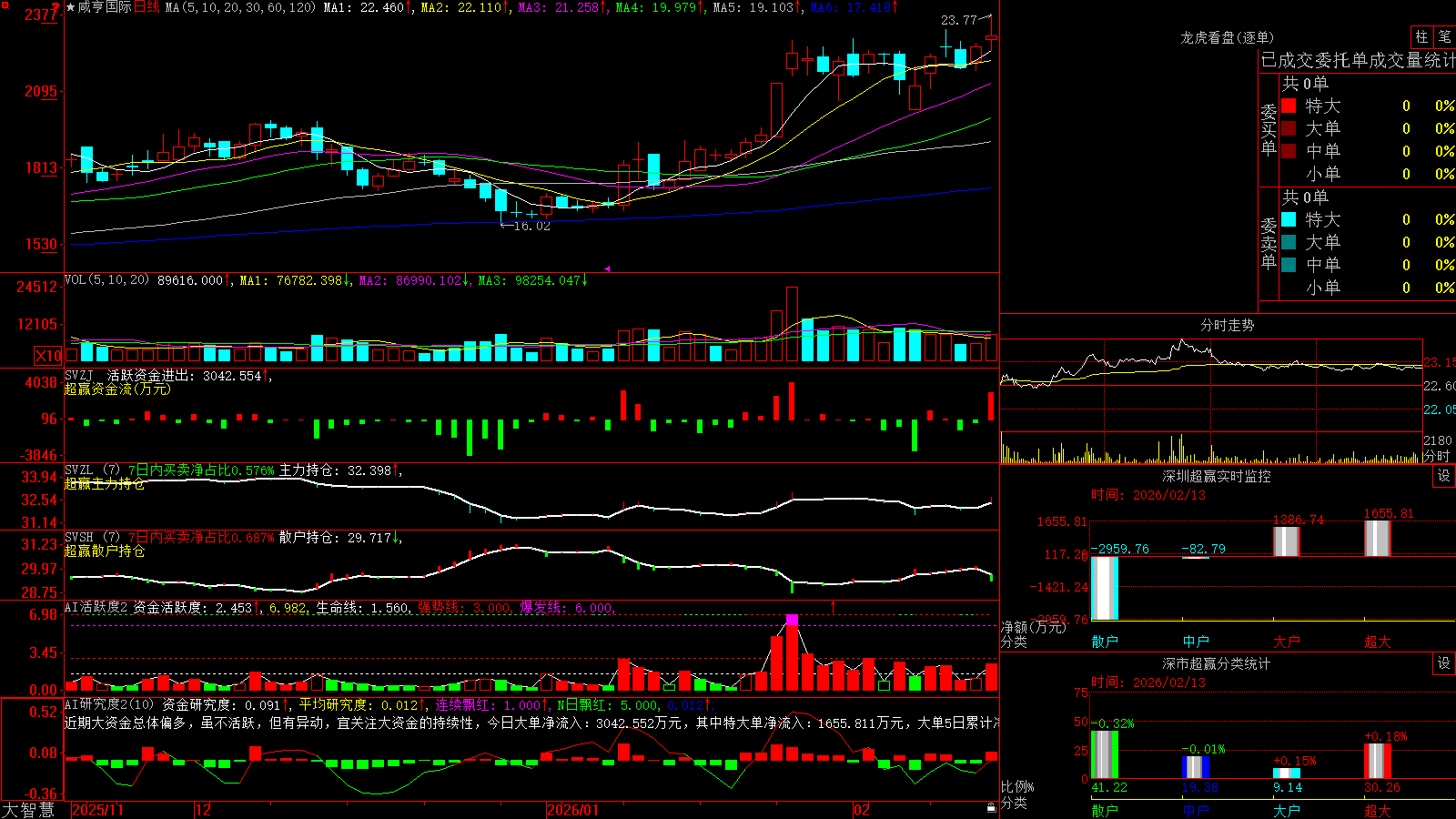Image resolution: width=1456 pixels, height=819 pixels.
Task: Click the 02 month marker on the timeline
Action: pos(862,810)
